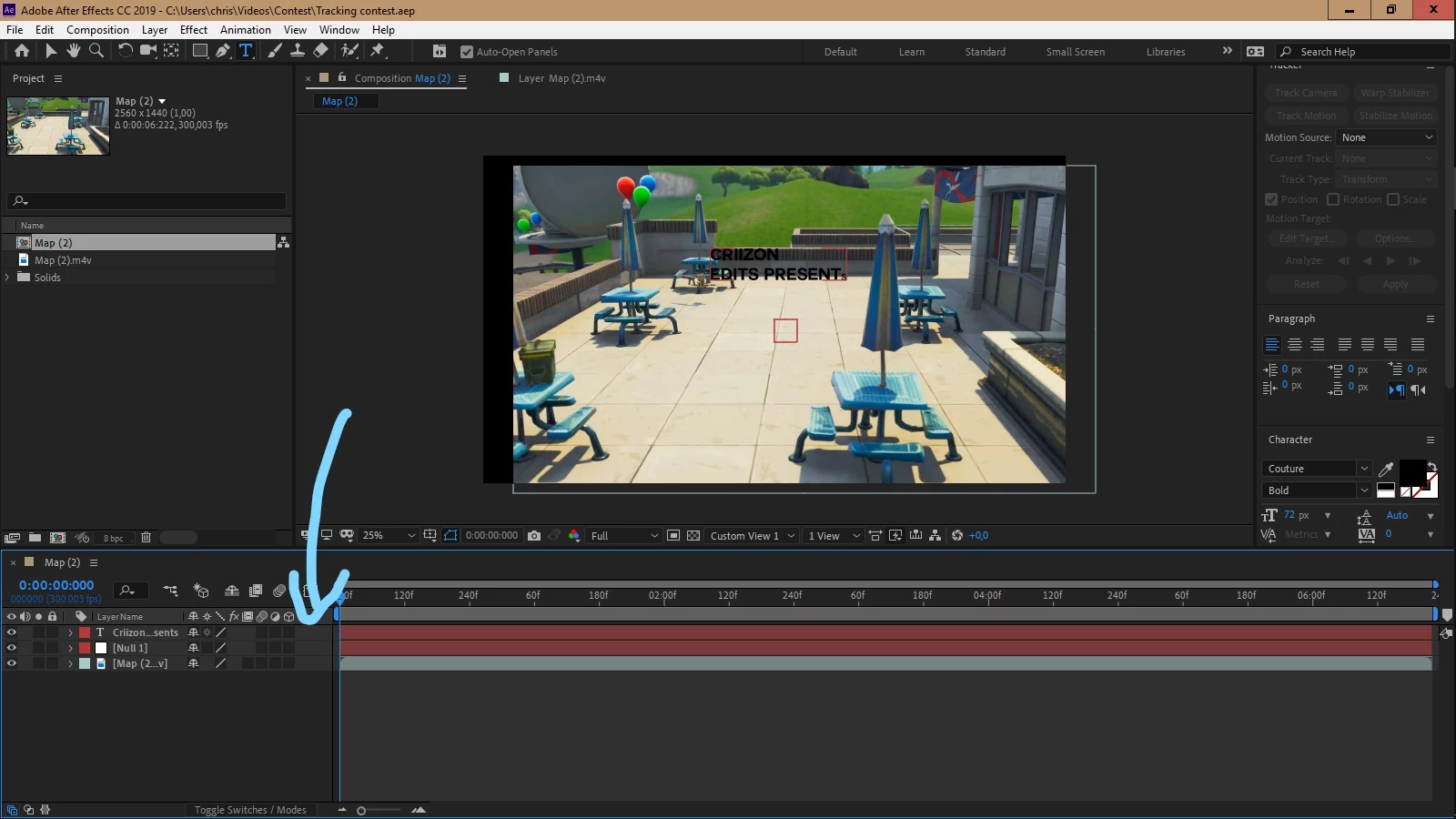Hide the Map (2).m4v video layer

[12, 663]
